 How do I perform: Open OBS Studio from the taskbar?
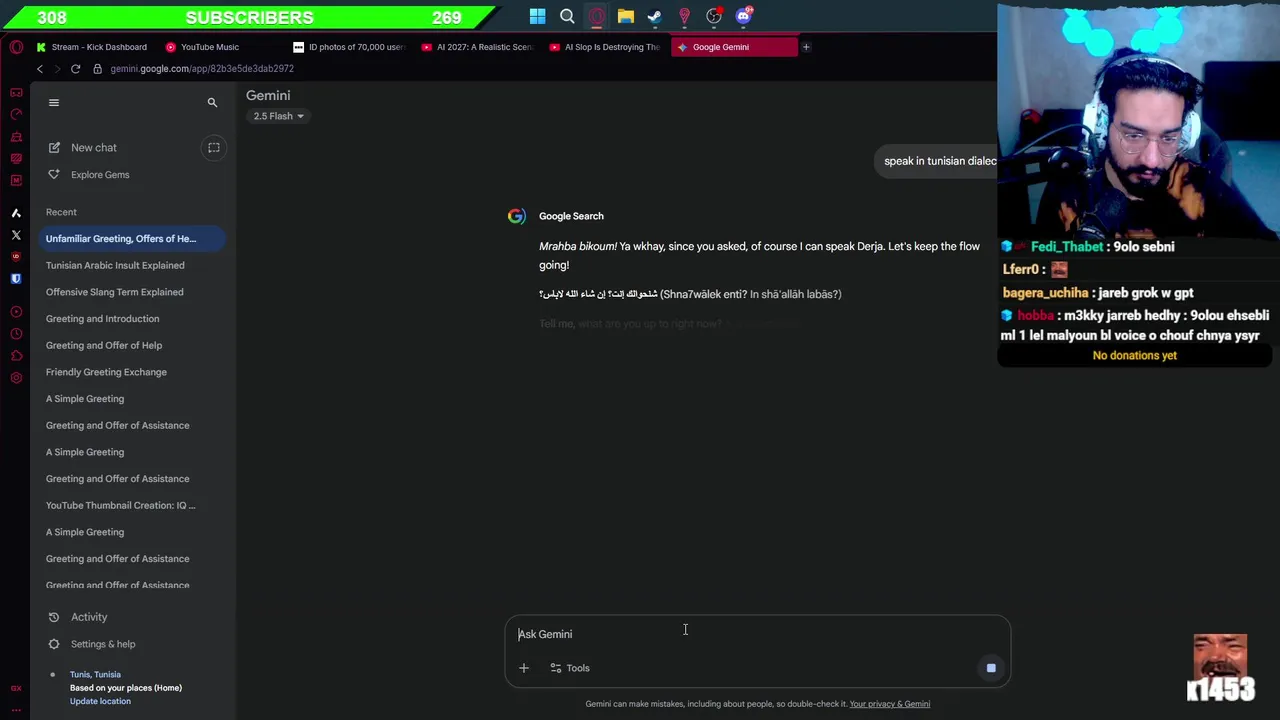pos(714,16)
